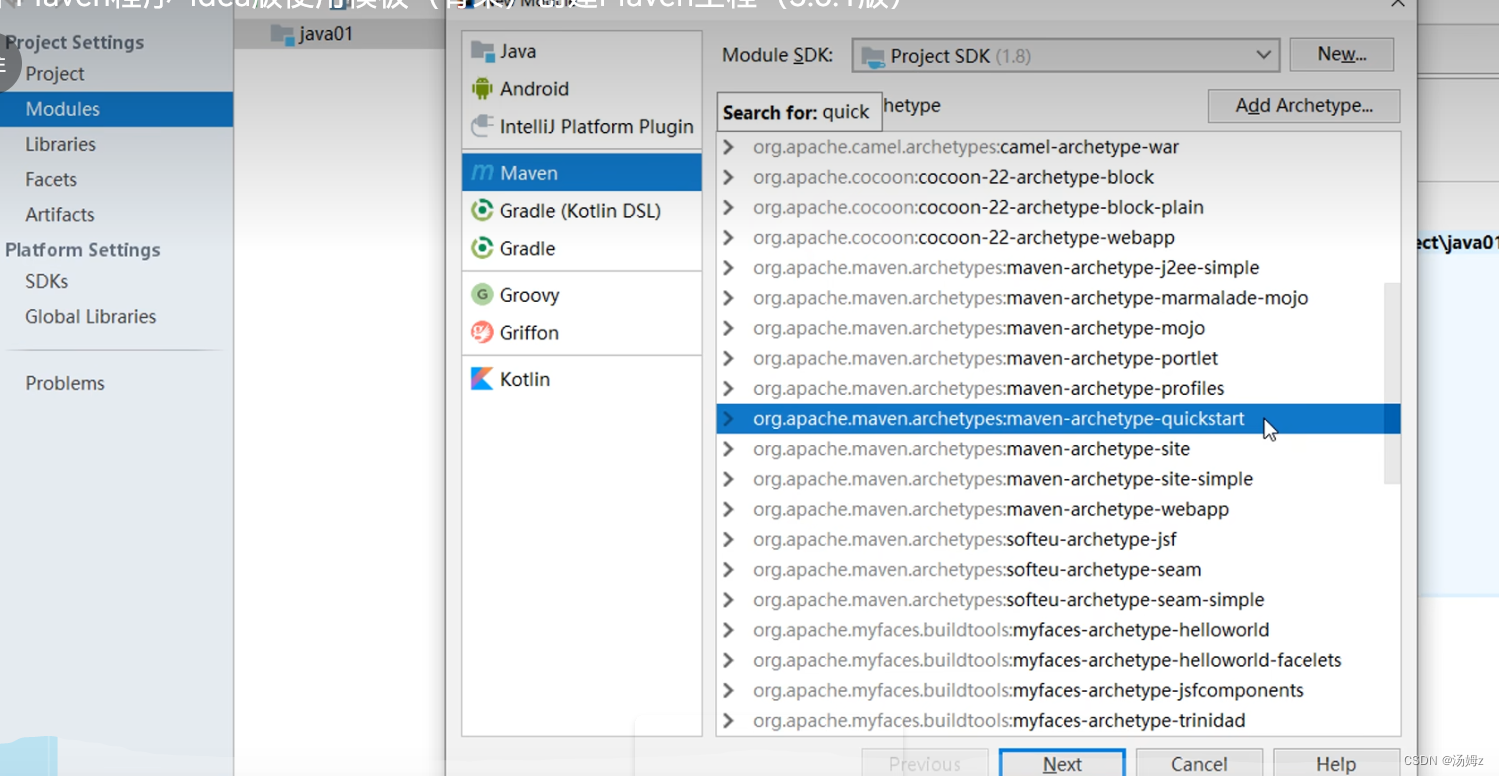
Task: Expand myfaces-archetype-trinidad node
Action: pos(729,720)
